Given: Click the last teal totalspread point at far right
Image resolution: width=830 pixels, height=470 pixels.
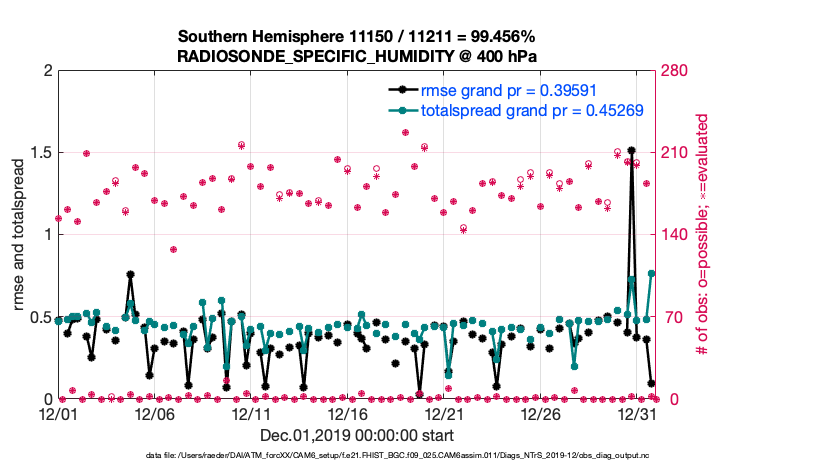Looking at the screenshot, I should point(652,273).
